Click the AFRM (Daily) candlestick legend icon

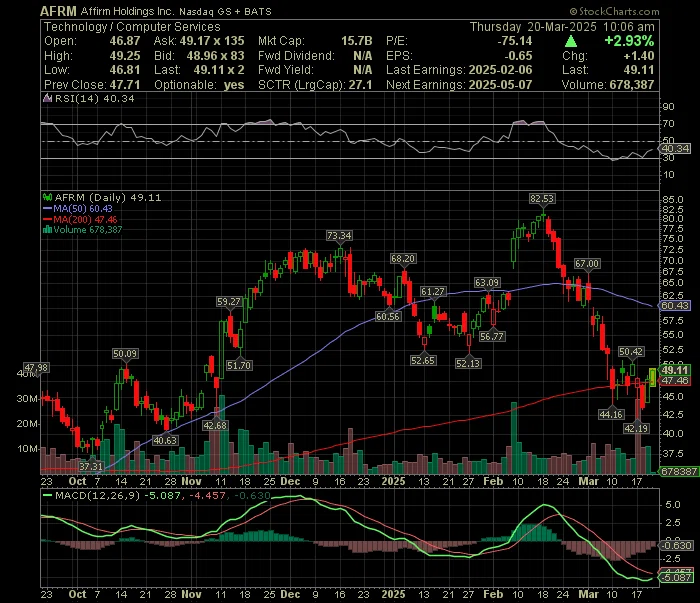point(47,197)
